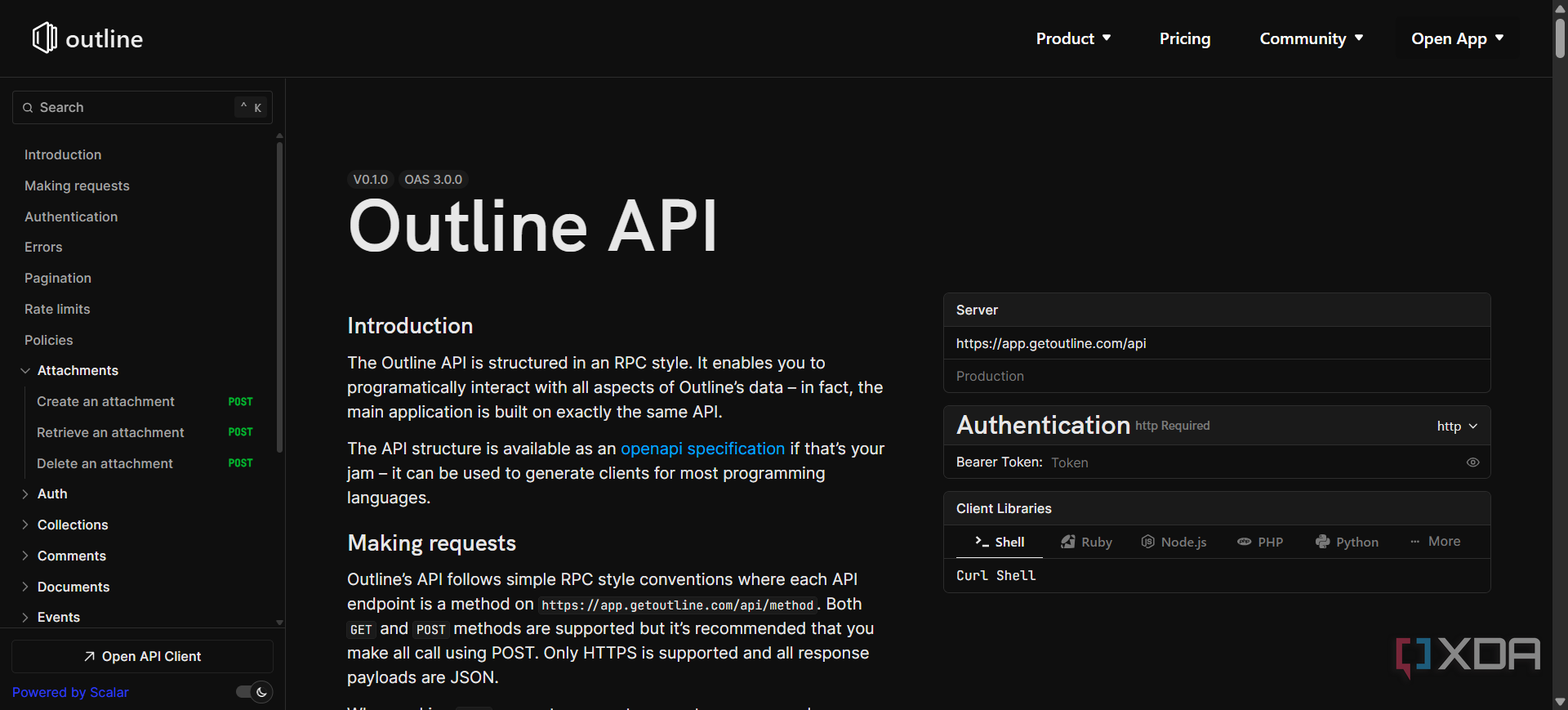Click the Node.js hexagon icon

pos(1147,542)
